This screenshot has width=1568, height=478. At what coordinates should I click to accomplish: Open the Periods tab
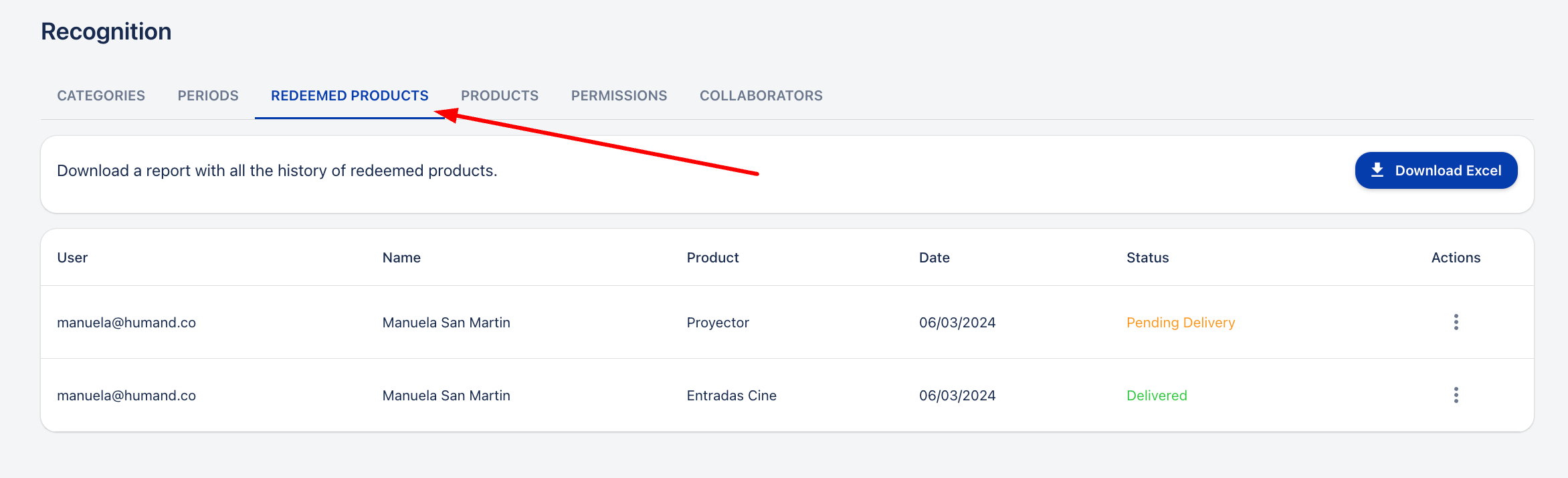pyautogui.click(x=208, y=96)
